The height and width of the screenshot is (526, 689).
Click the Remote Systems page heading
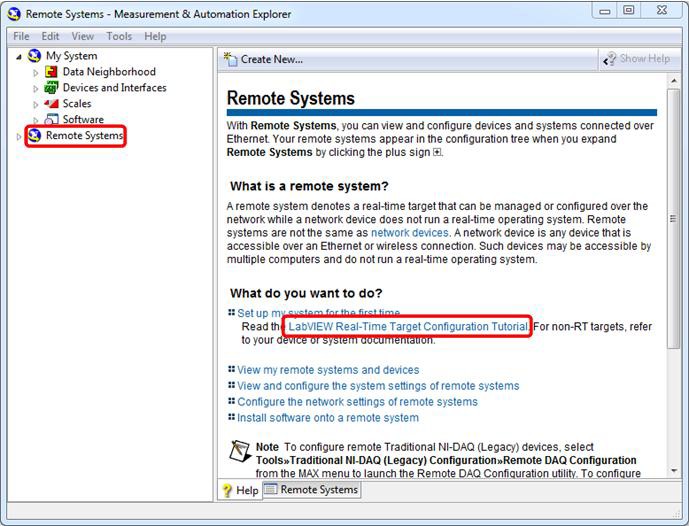click(290, 98)
